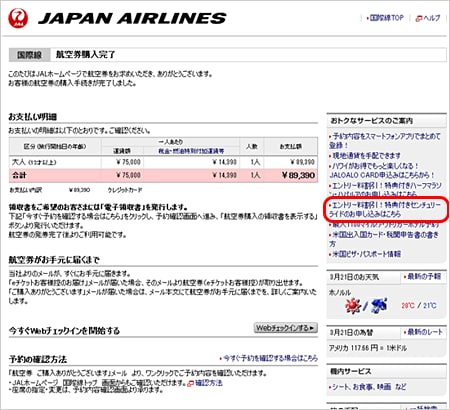The image size is (450, 410).
Task: Click the ¥14,390 tax in the 合計 row
Action: coord(225,175)
